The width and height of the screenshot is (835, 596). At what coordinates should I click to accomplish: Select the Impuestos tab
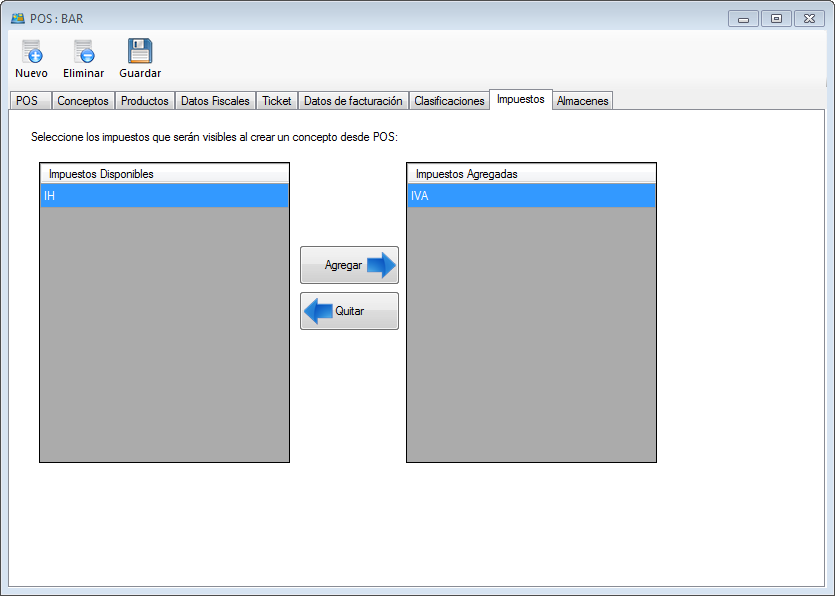(x=520, y=100)
